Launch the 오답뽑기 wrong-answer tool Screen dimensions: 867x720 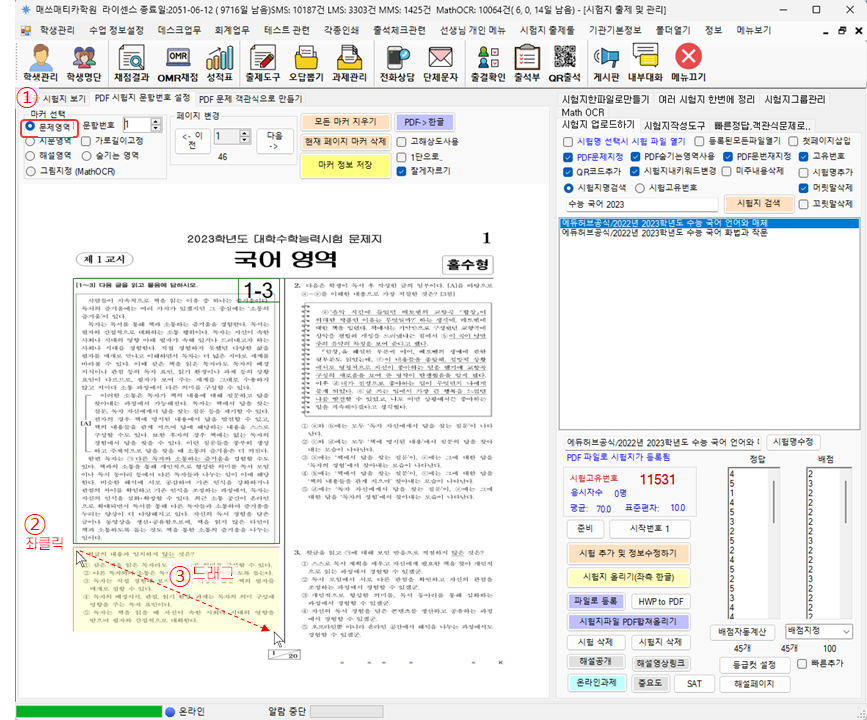coord(309,62)
